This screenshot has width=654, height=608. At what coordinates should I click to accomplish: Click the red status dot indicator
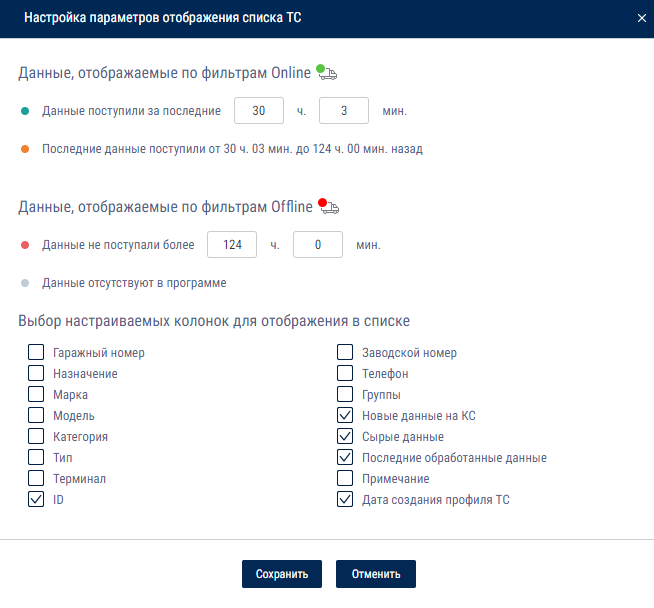coord(25,245)
